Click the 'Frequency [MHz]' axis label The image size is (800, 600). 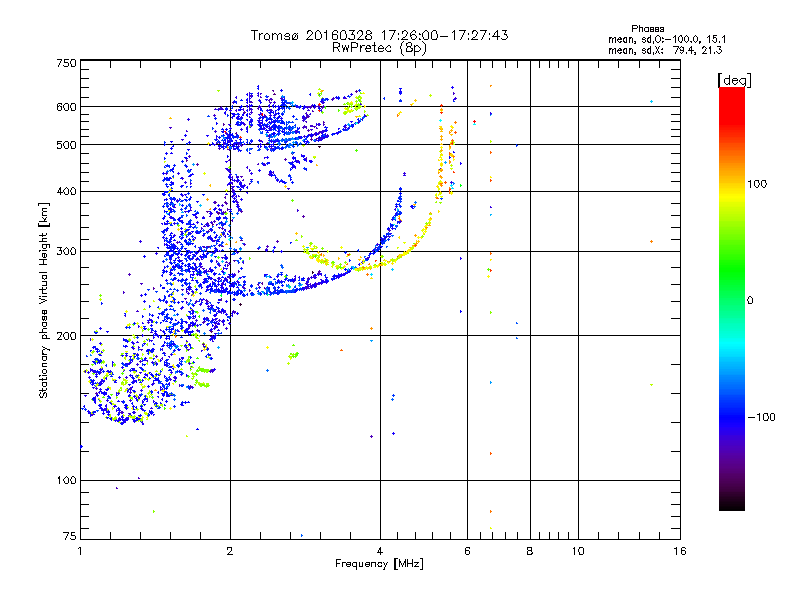(379, 564)
